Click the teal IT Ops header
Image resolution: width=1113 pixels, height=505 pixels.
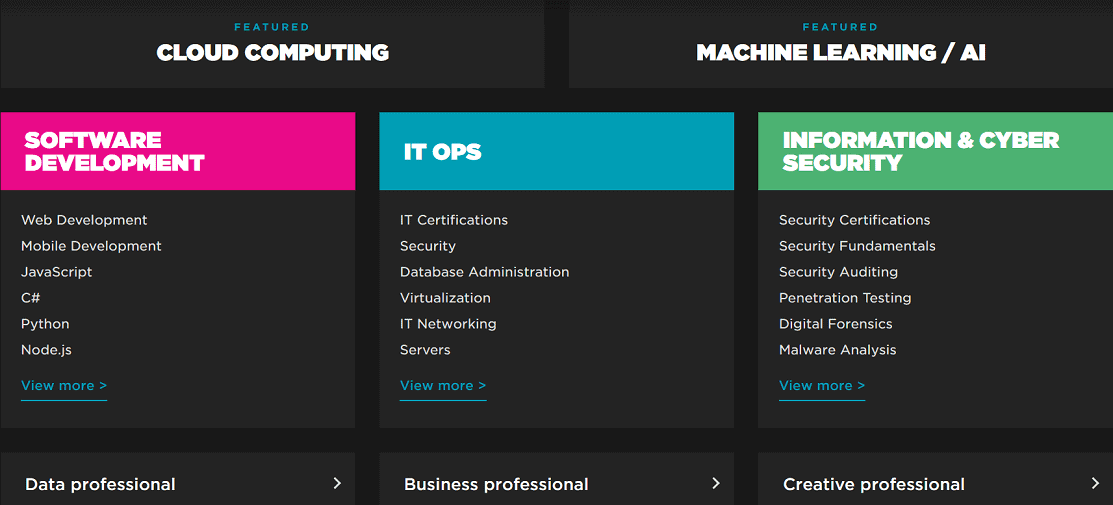556,151
